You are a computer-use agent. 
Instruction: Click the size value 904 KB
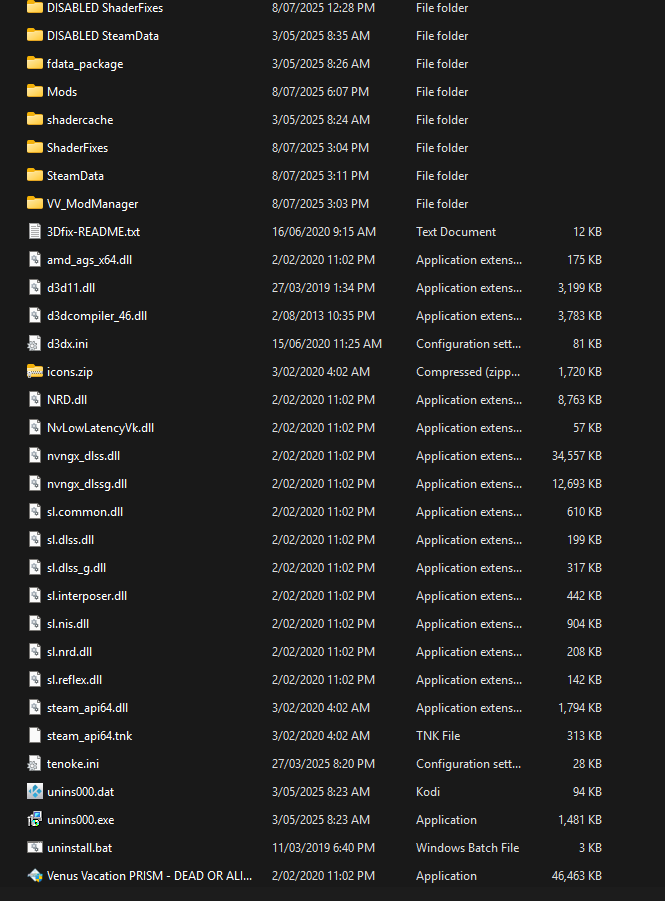(x=584, y=623)
